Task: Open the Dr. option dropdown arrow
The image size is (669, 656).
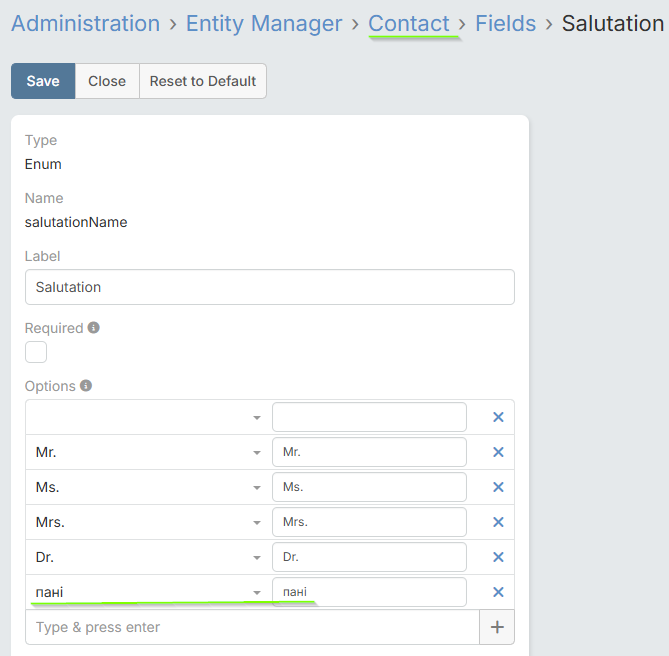Action: tap(256, 557)
